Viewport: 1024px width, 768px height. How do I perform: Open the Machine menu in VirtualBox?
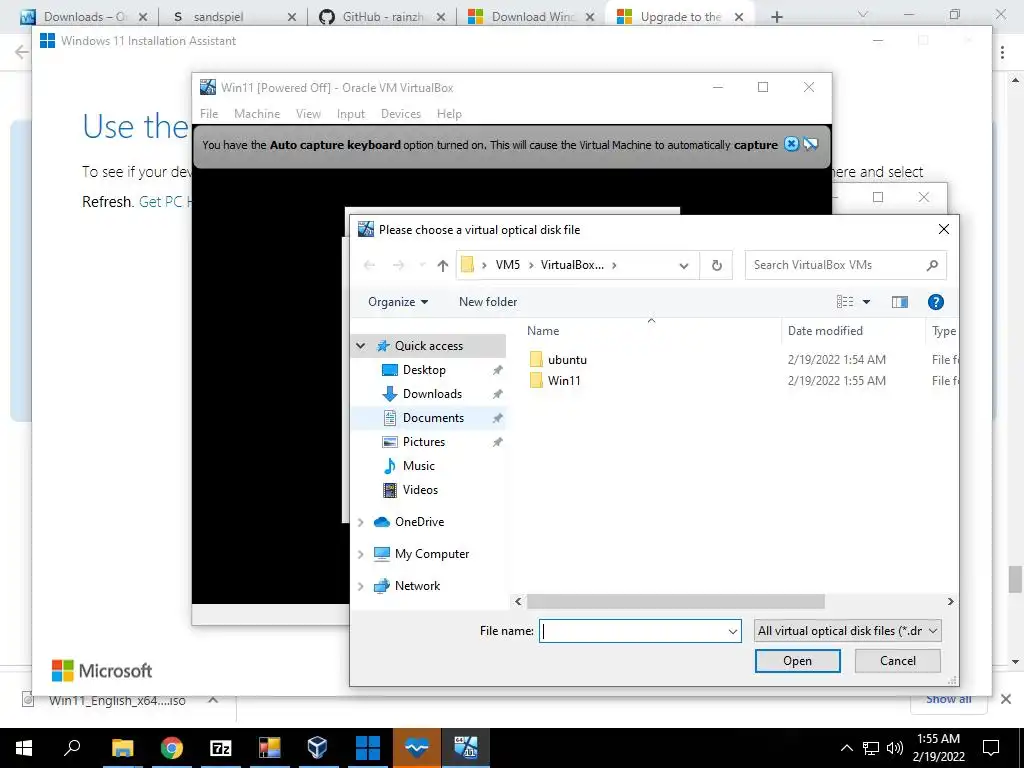tap(257, 114)
